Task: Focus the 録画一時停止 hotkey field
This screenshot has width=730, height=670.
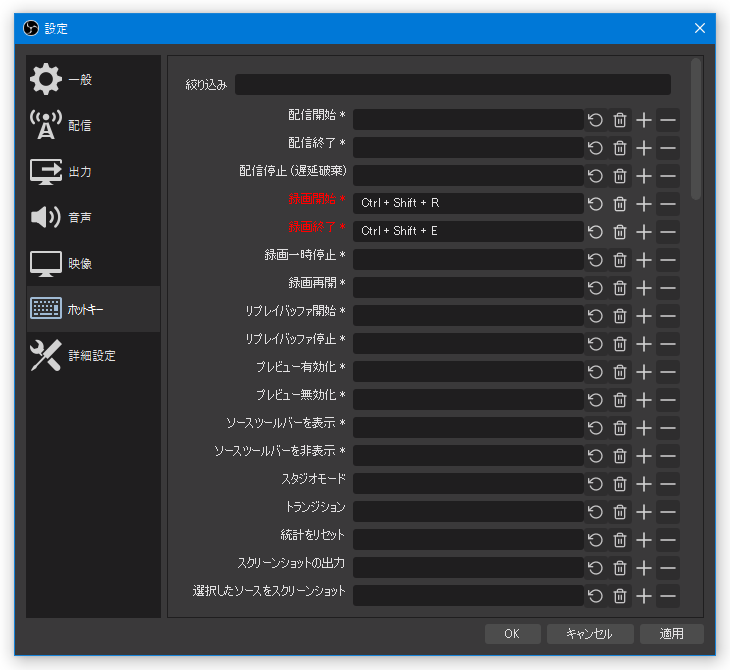Action: click(x=468, y=260)
